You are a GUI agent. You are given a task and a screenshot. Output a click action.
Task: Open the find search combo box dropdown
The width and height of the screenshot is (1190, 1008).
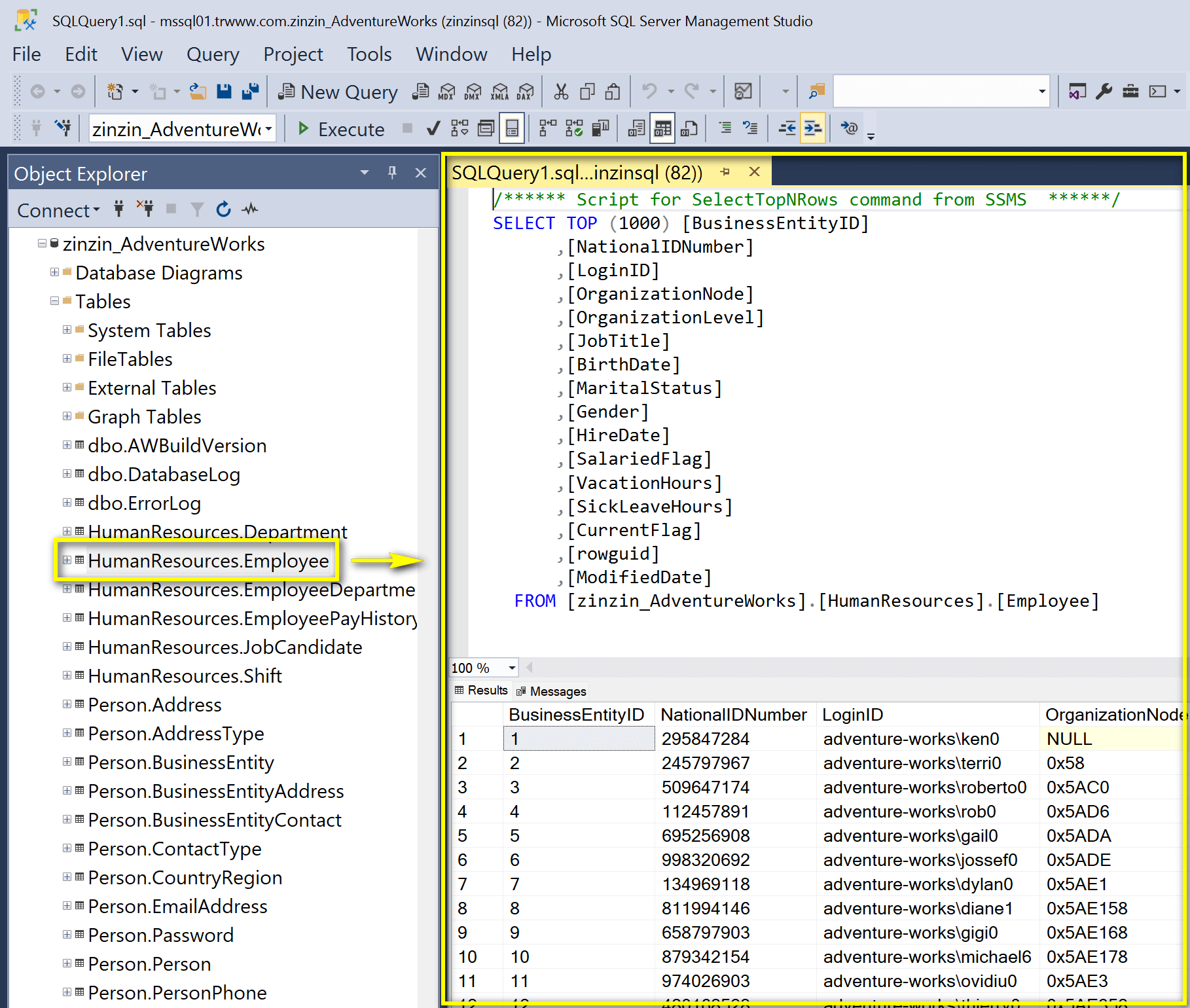click(1041, 92)
